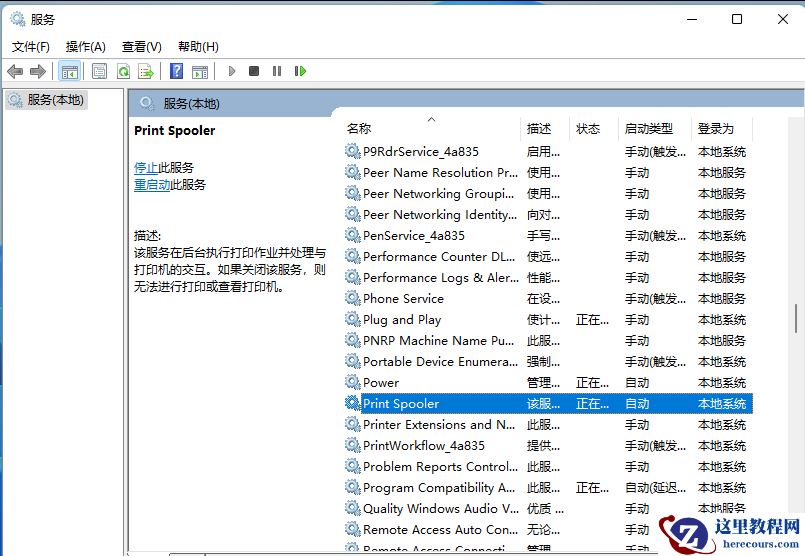Click the gear icon beside Plug and Play
Screen dimensions: 805x556
(x=352, y=319)
